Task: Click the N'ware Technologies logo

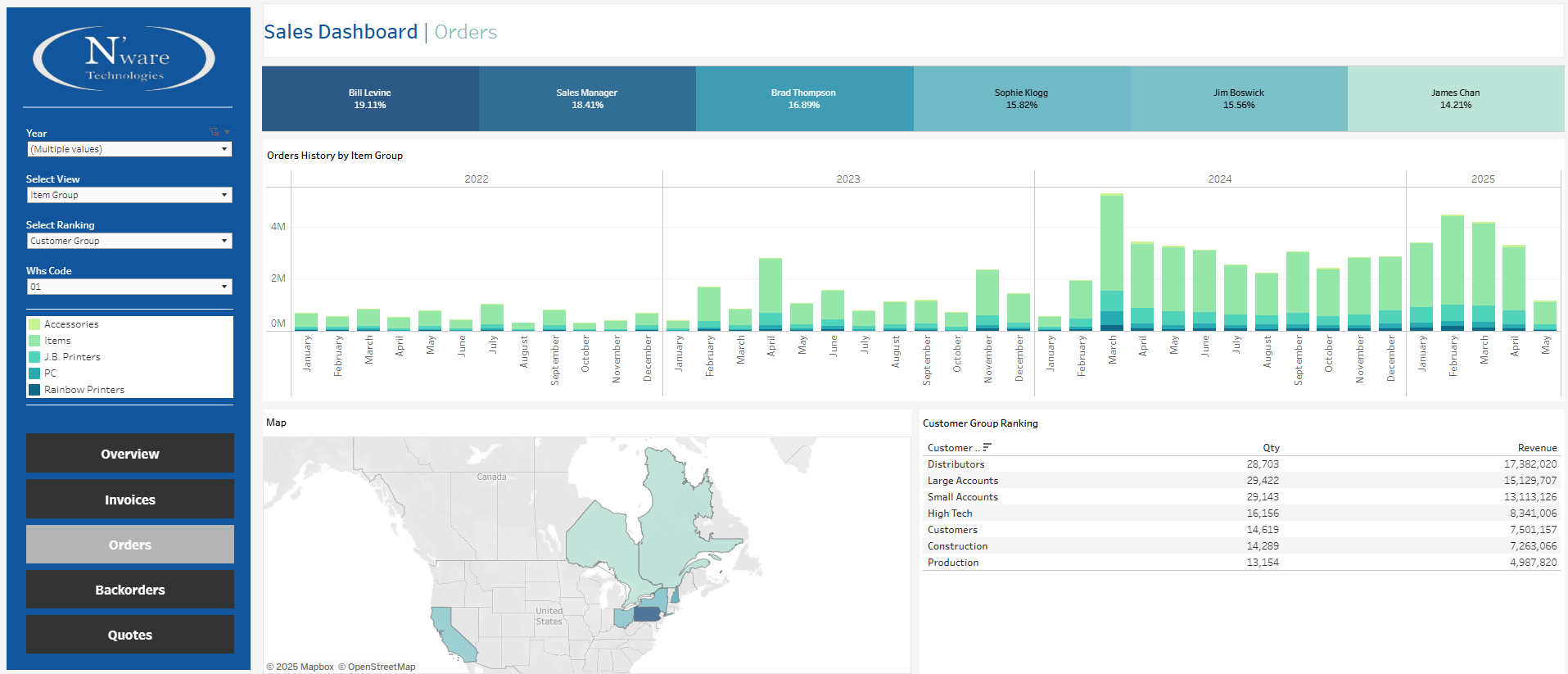Action: coord(124,58)
